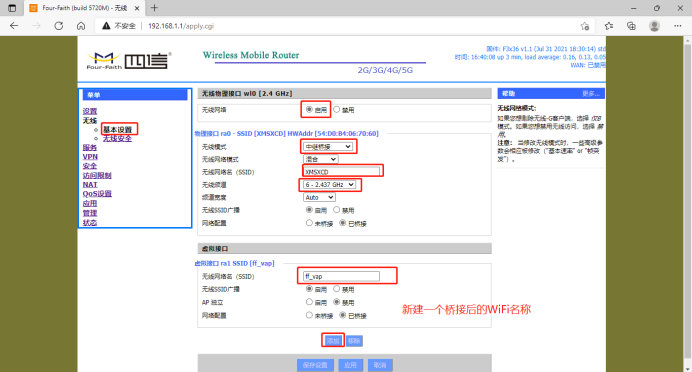
Task: Click the browser back arrow icon
Action: coord(14,26)
